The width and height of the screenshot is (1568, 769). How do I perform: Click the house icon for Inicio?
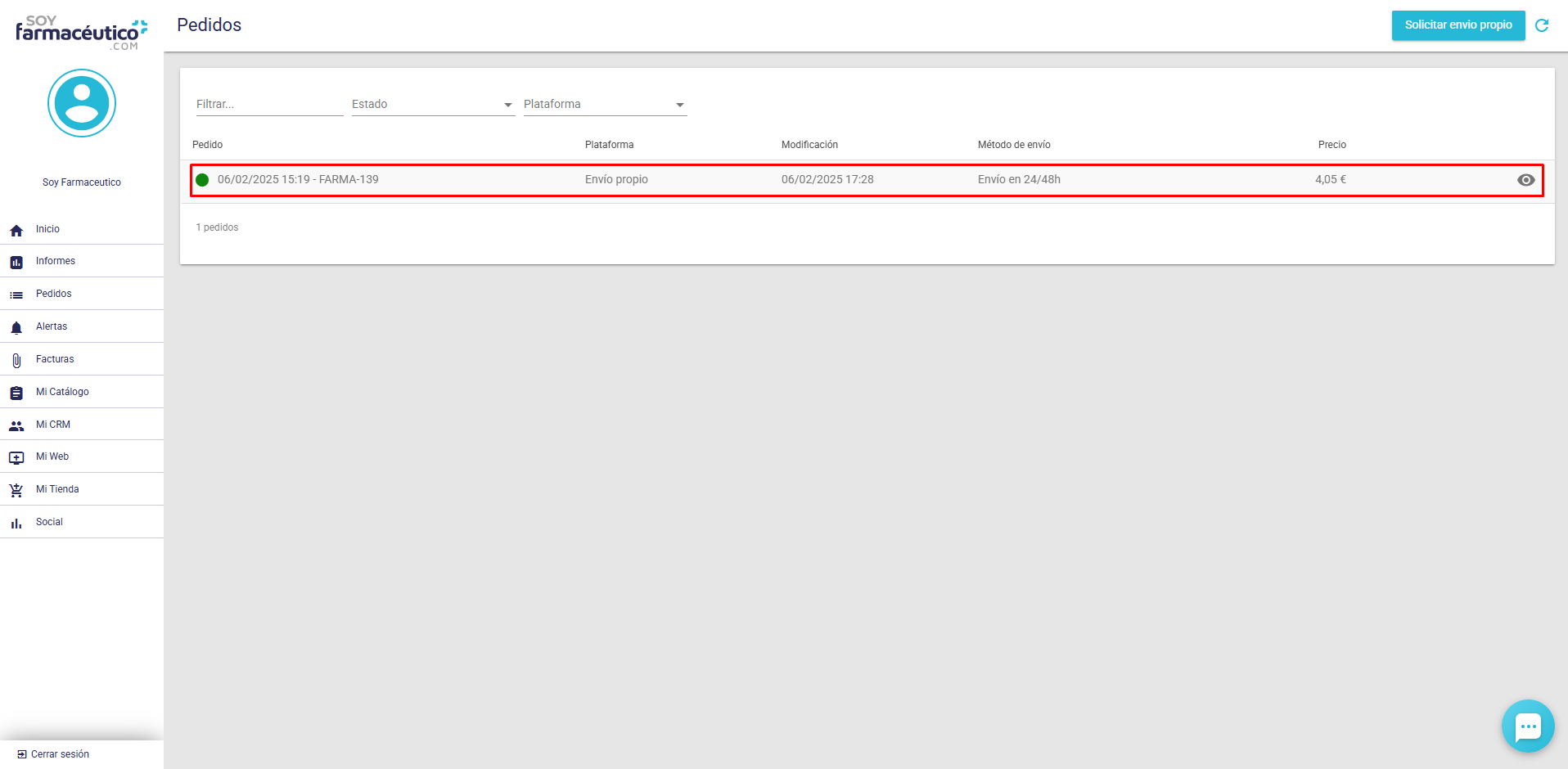tap(16, 230)
